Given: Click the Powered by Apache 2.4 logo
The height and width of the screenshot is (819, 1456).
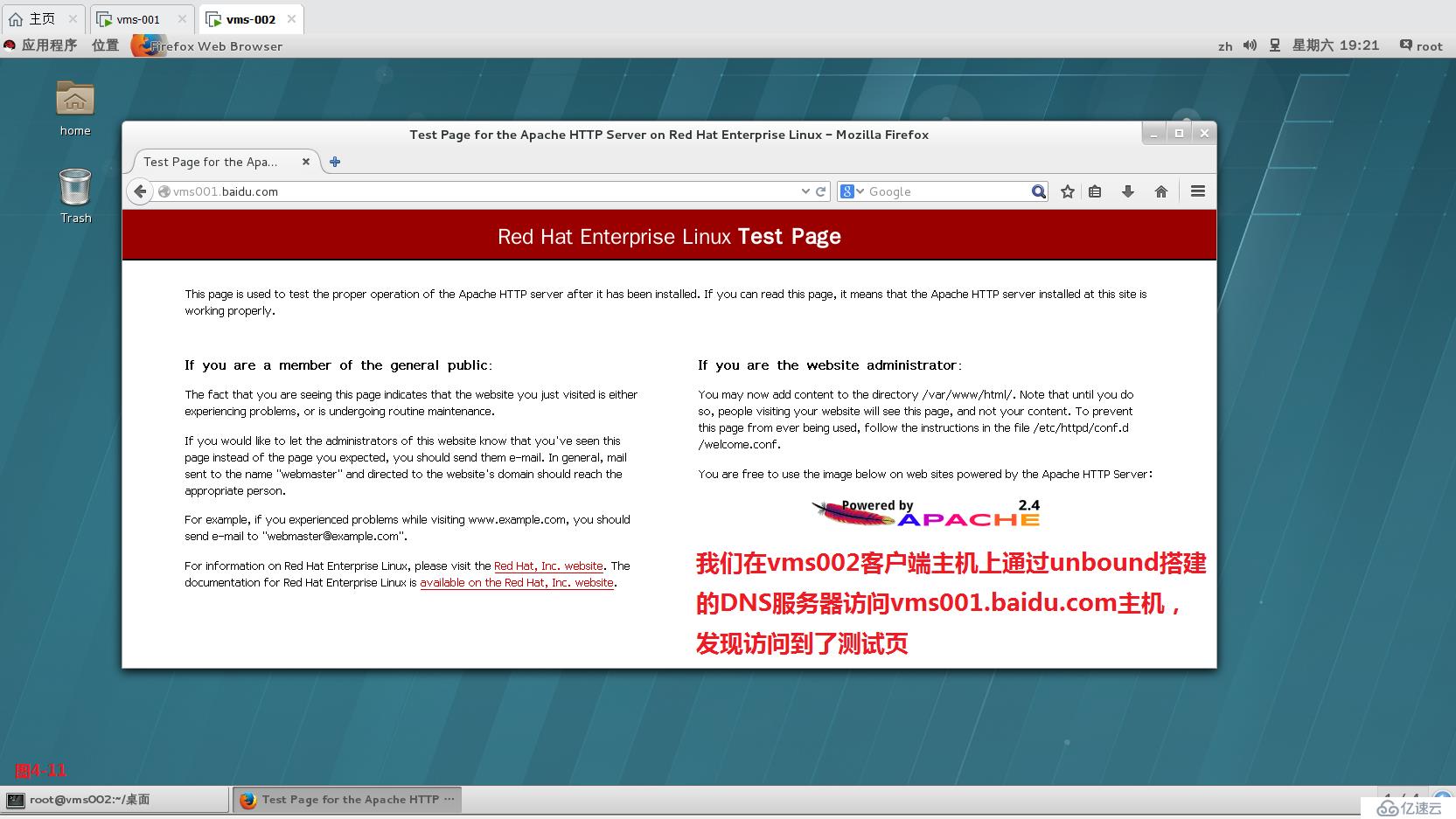Looking at the screenshot, I should click(x=925, y=513).
